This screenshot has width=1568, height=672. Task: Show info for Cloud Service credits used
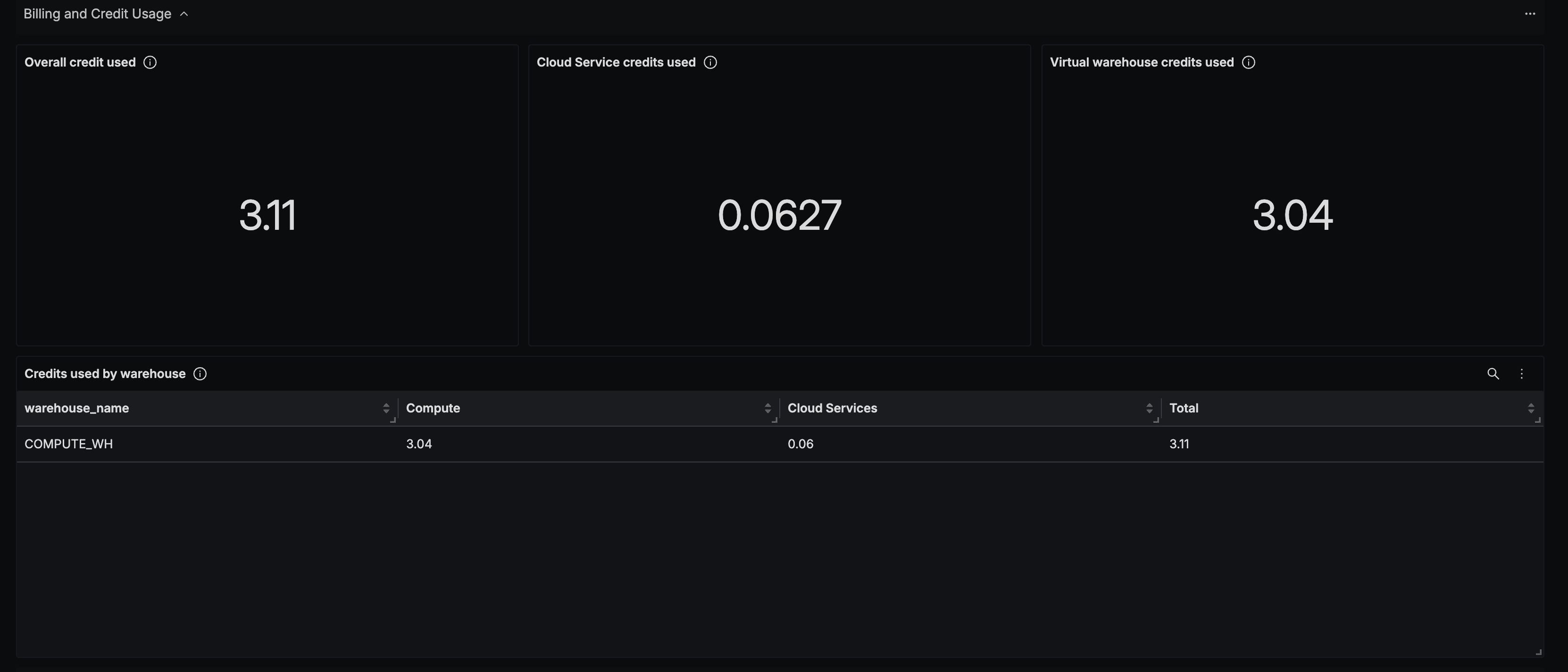[710, 62]
